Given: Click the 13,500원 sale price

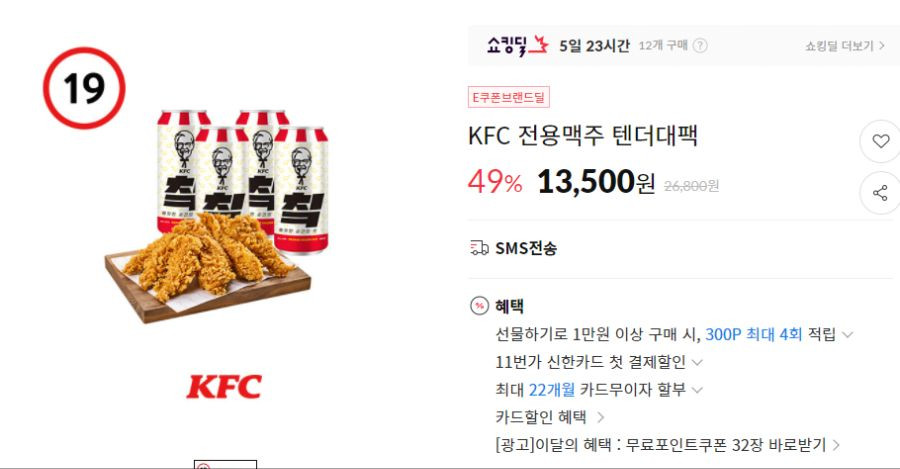Looking at the screenshot, I should coord(596,182).
